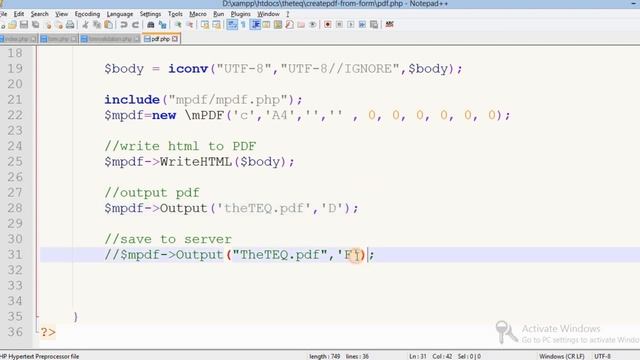This screenshot has width=640, height=360.
Task: Click the Save All toolbar icon
Action: 36,25
